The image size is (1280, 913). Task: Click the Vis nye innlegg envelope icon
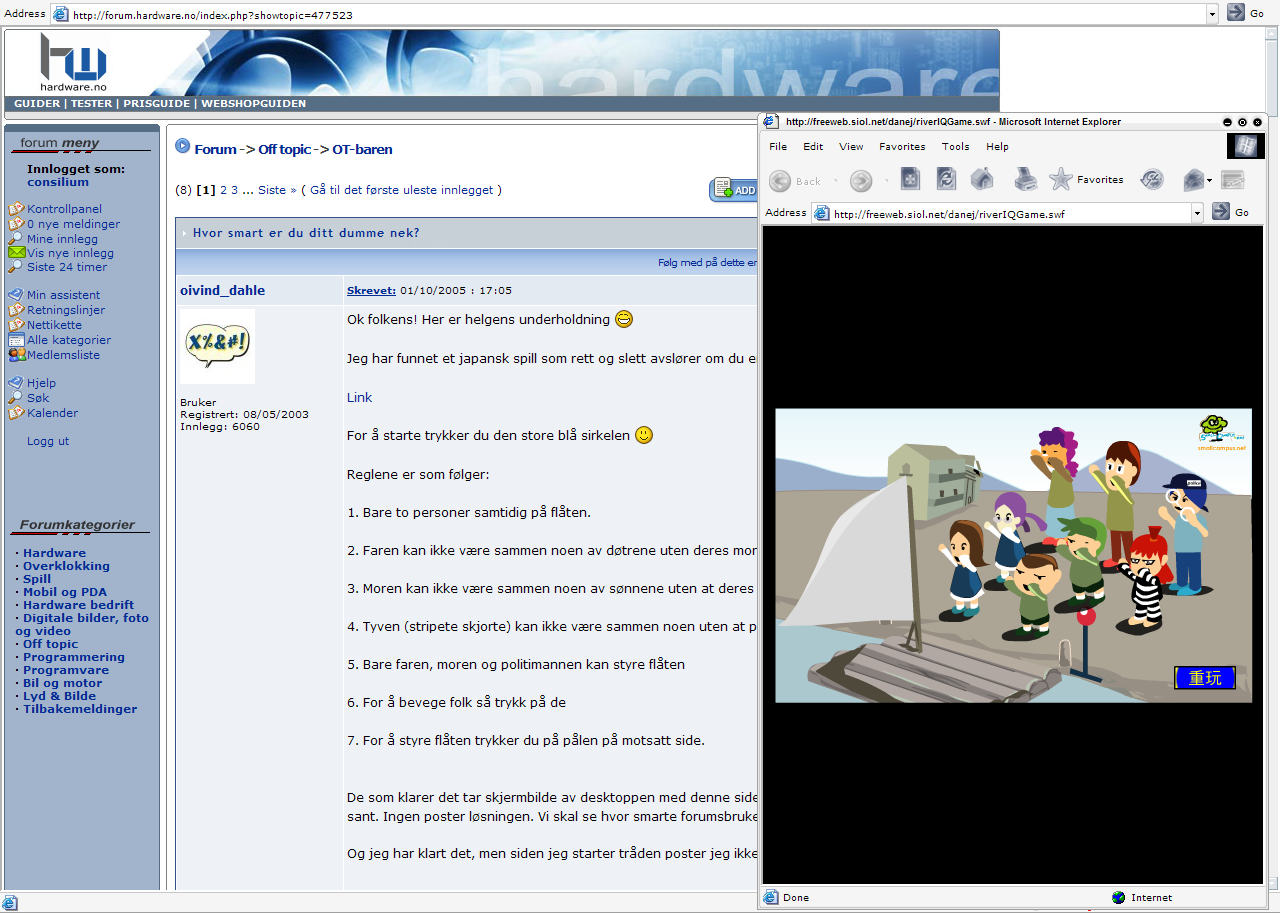coord(16,253)
